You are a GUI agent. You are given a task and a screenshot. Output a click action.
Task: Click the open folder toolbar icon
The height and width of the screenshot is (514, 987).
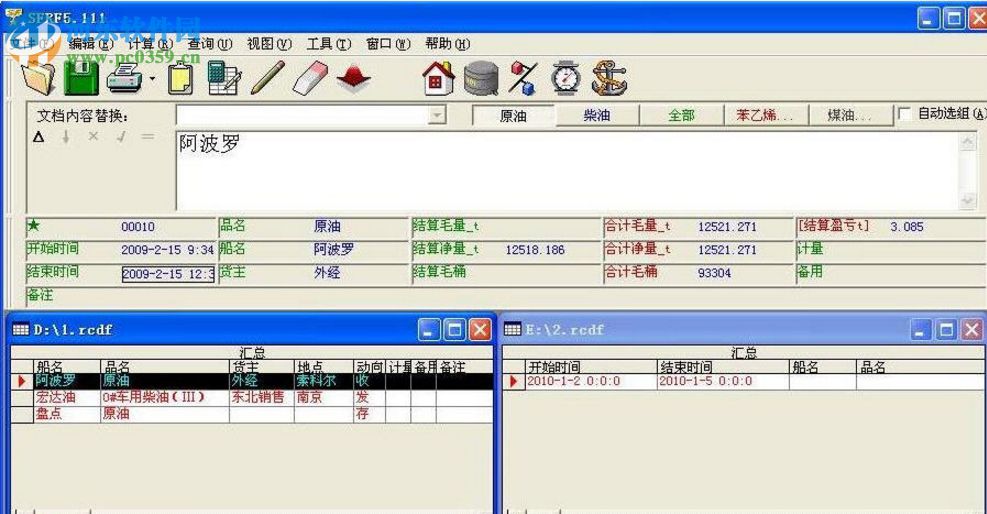[38, 78]
